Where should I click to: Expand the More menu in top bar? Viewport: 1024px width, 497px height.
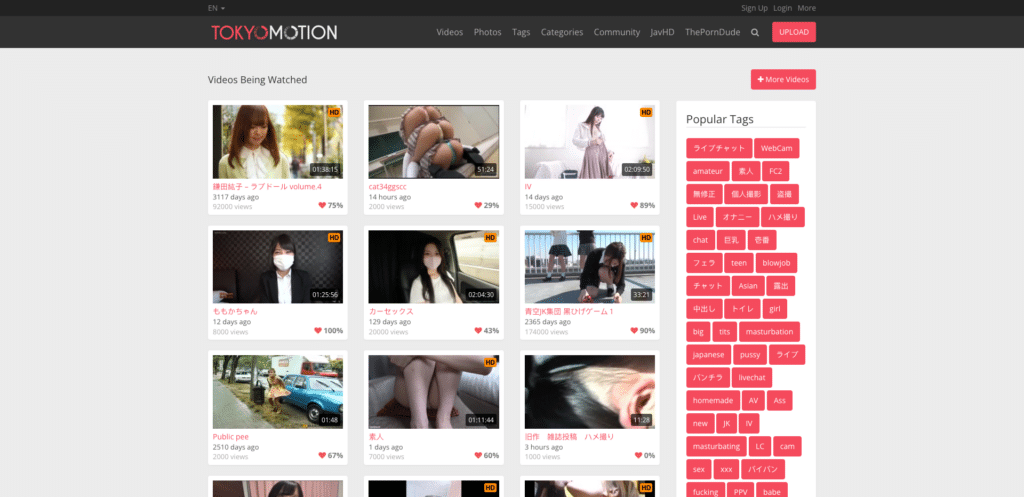[x=807, y=8]
